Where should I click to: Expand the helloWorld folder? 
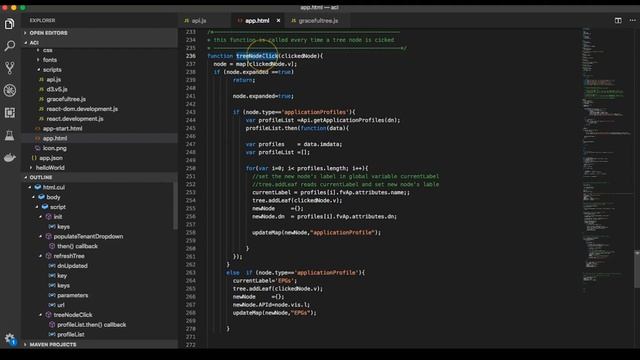[x=50, y=168]
